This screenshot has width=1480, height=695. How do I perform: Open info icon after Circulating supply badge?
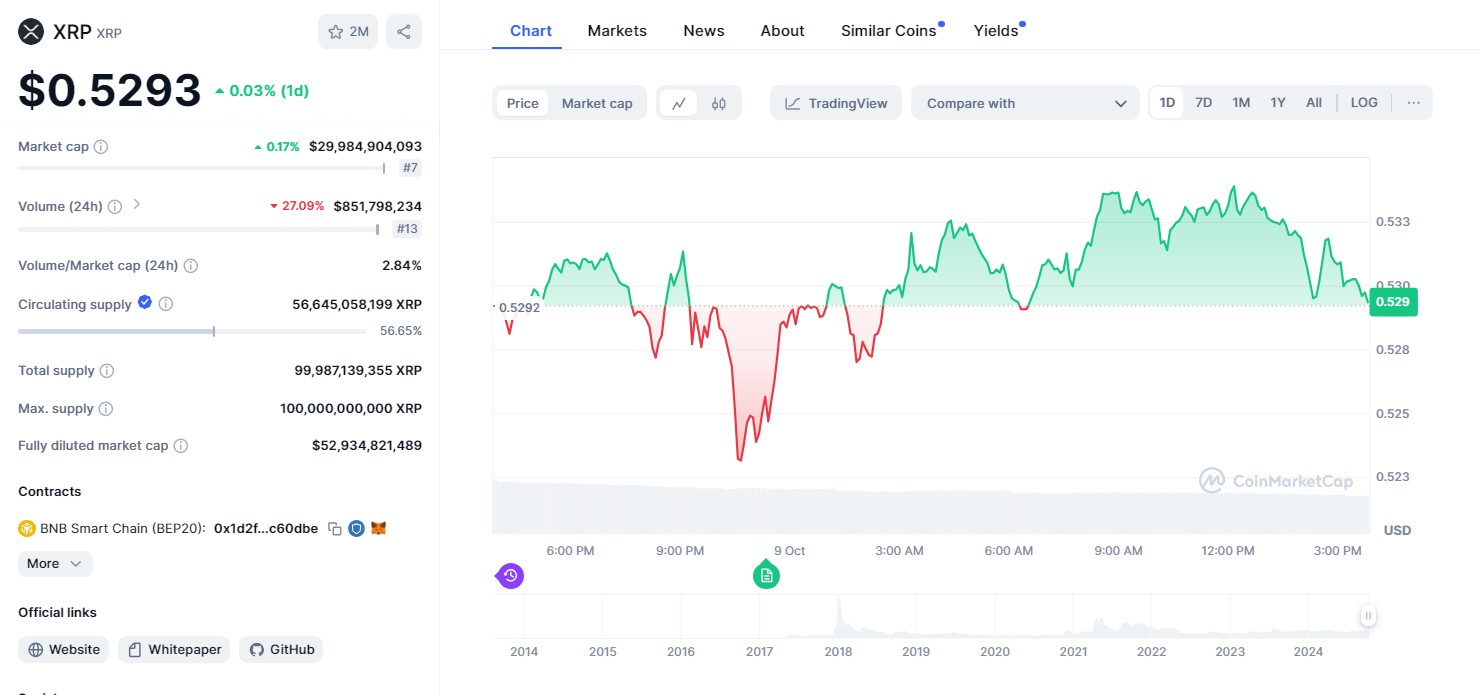point(166,304)
